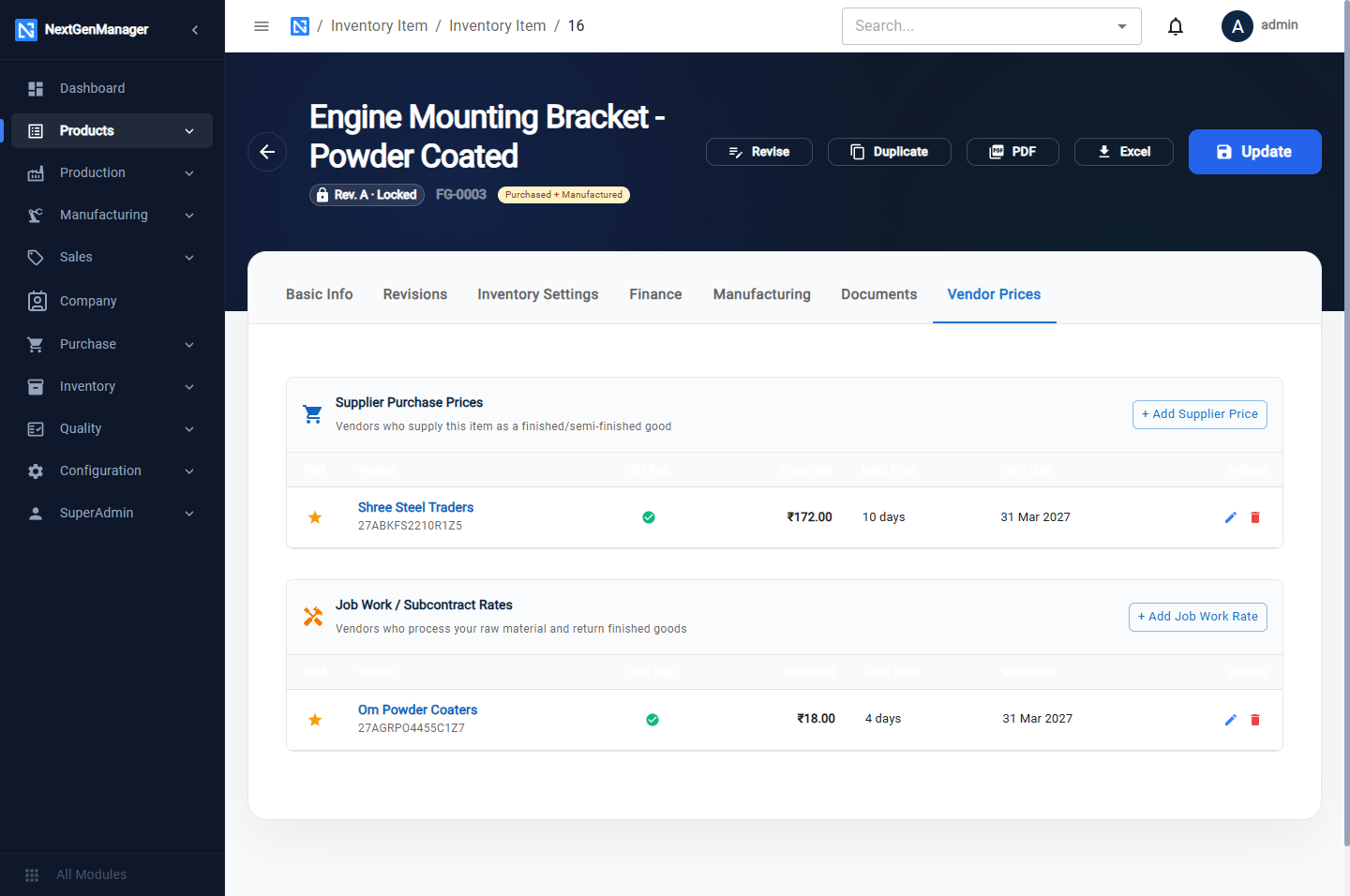Delete the Shree Steel Traders price row
The image size is (1350, 896).
[x=1255, y=517]
